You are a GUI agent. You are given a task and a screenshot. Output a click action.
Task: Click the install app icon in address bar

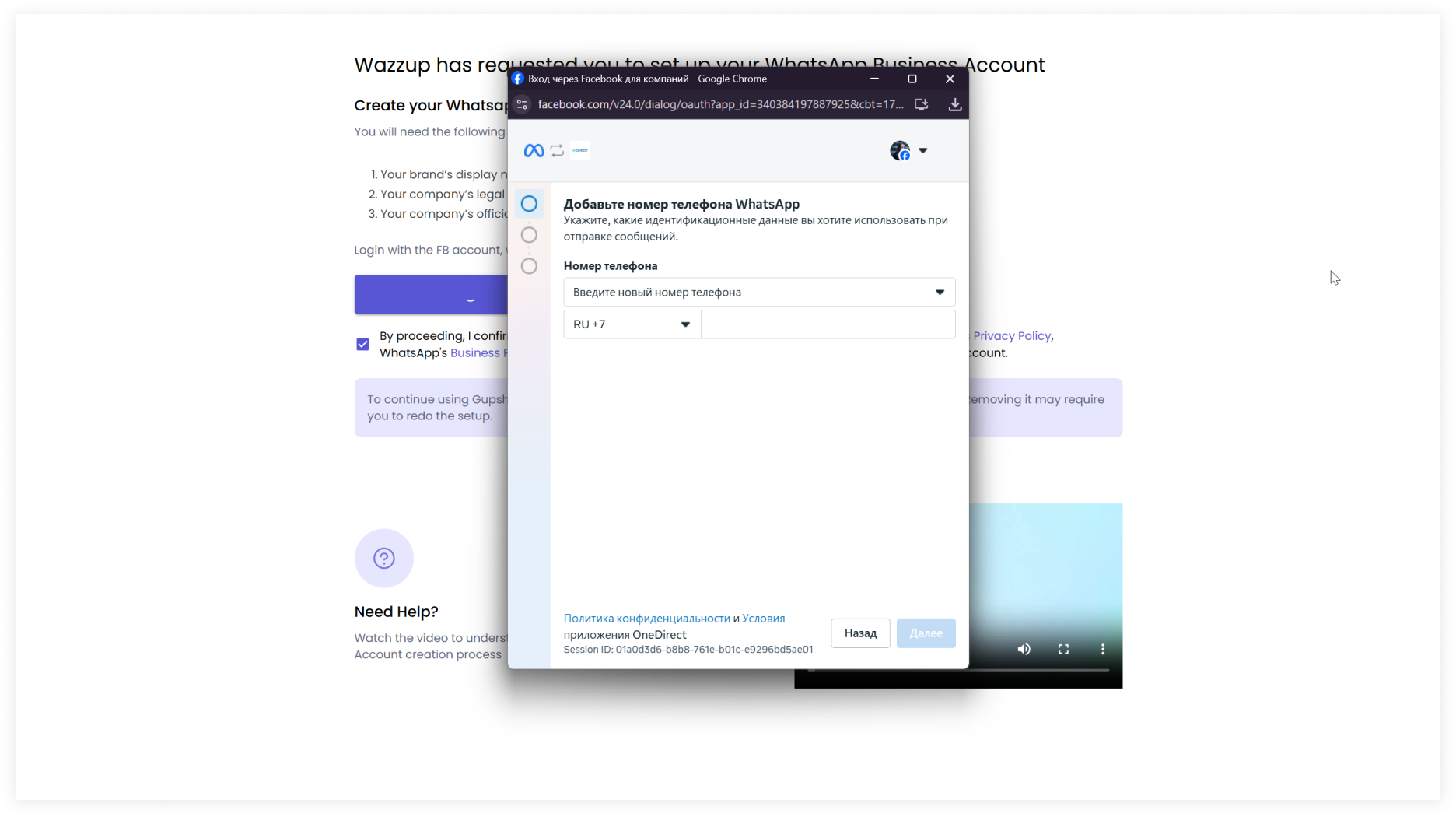[922, 104]
